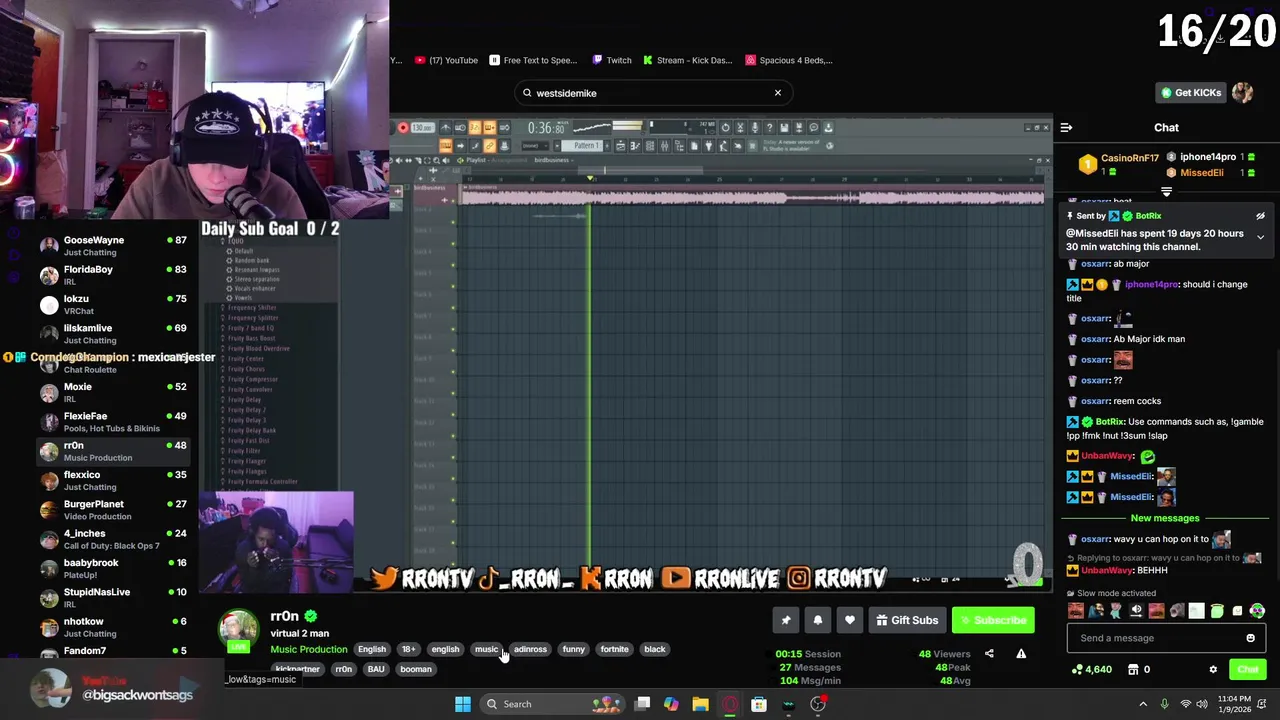The width and height of the screenshot is (1280, 720).
Task: Click the pin icon next to the bell
Action: pyautogui.click(x=785, y=620)
